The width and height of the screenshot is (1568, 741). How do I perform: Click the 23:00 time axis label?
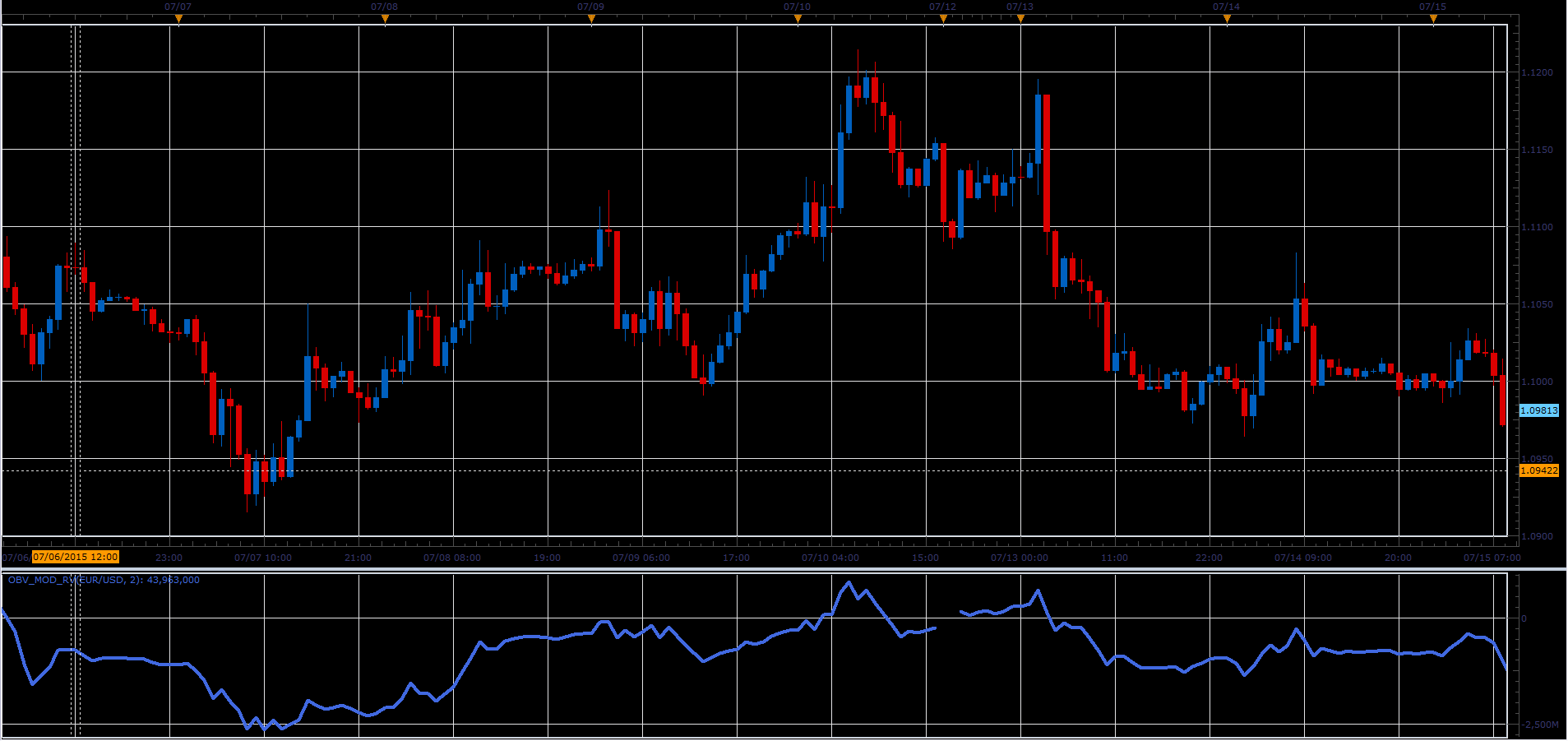169,558
